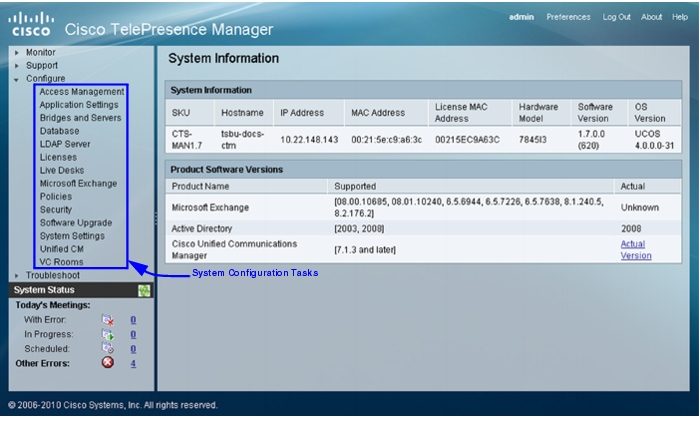
Task: Click the With Error meetings icon
Action: [107, 320]
